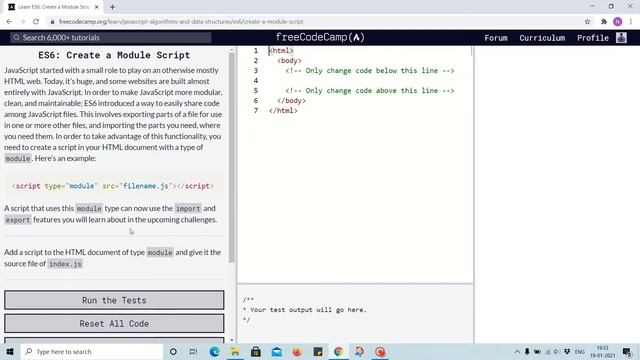Image resolution: width=640 pixels, height=360 pixels.
Task: Show hidden system tray icons chevron
Action: coord(517,351)
